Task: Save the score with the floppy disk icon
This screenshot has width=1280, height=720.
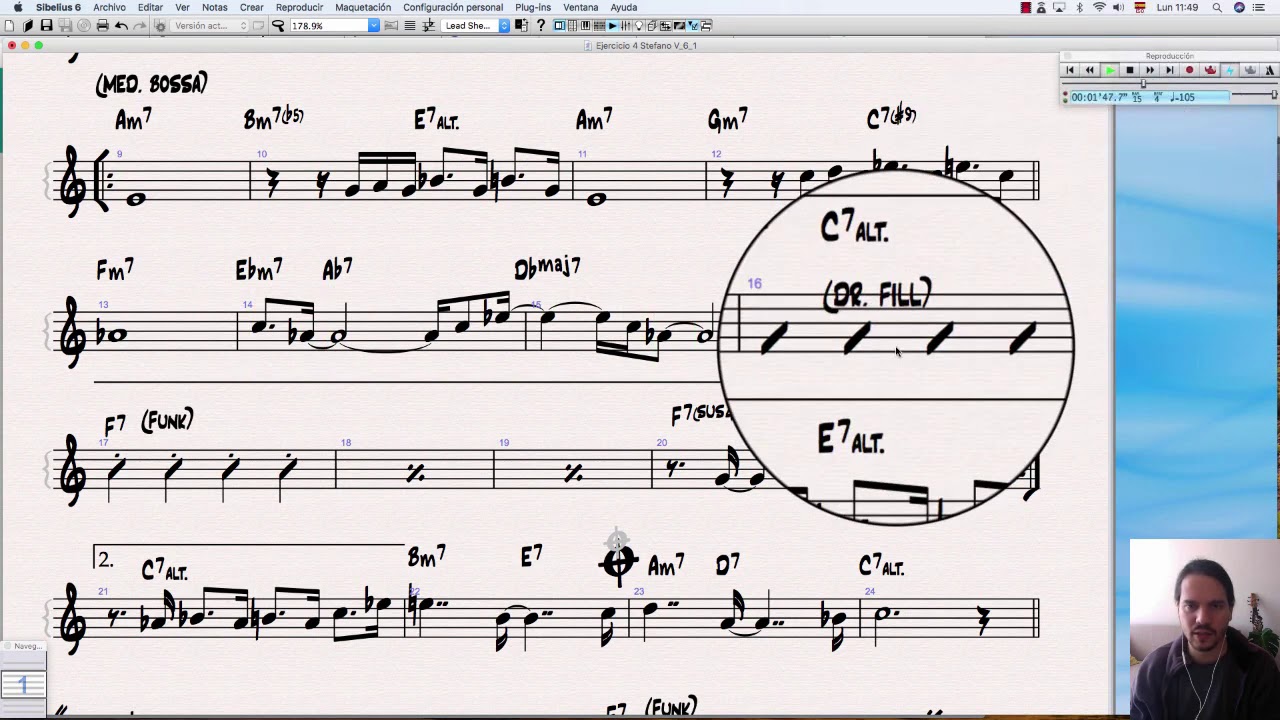Action: (46, 25)
